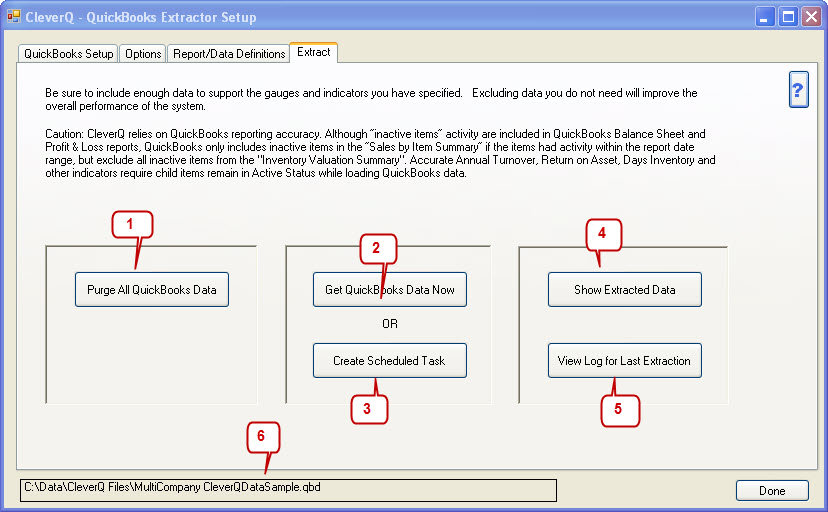Select the Extract tab
Image resolution: width=828 pixels, height=512 pixels.
pyautogui.click(x=313, y=52)
